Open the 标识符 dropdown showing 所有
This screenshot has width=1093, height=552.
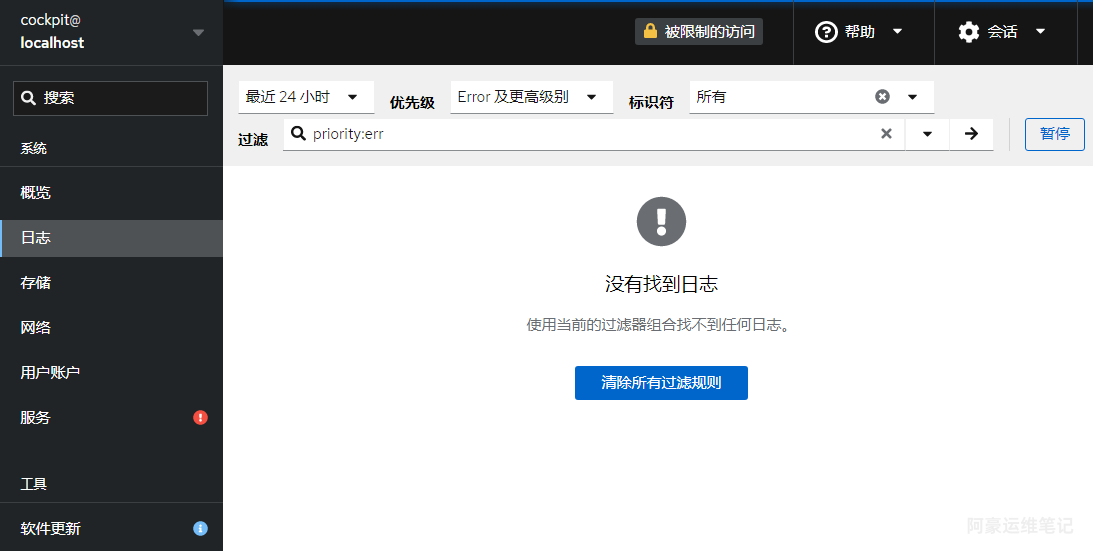912,97
